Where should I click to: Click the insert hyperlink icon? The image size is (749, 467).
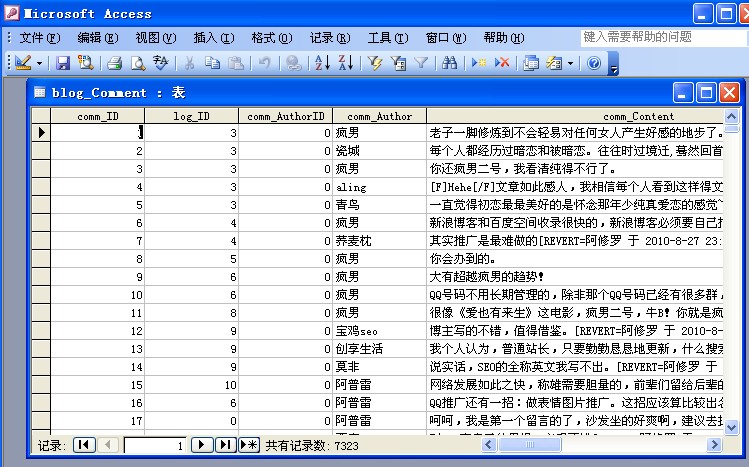tap(293, 63)
